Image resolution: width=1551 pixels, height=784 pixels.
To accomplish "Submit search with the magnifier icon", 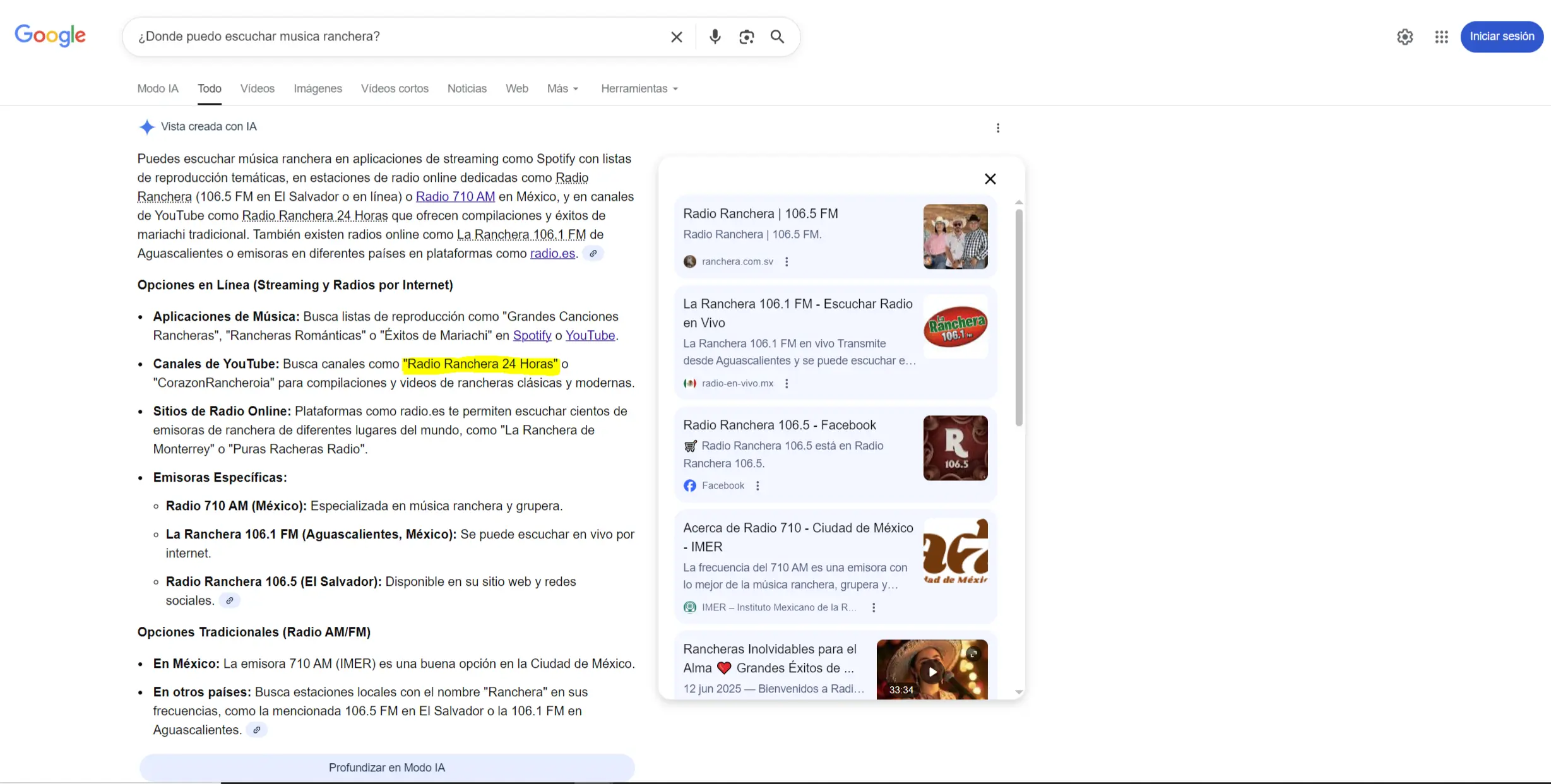I will (x=777, y=37).
